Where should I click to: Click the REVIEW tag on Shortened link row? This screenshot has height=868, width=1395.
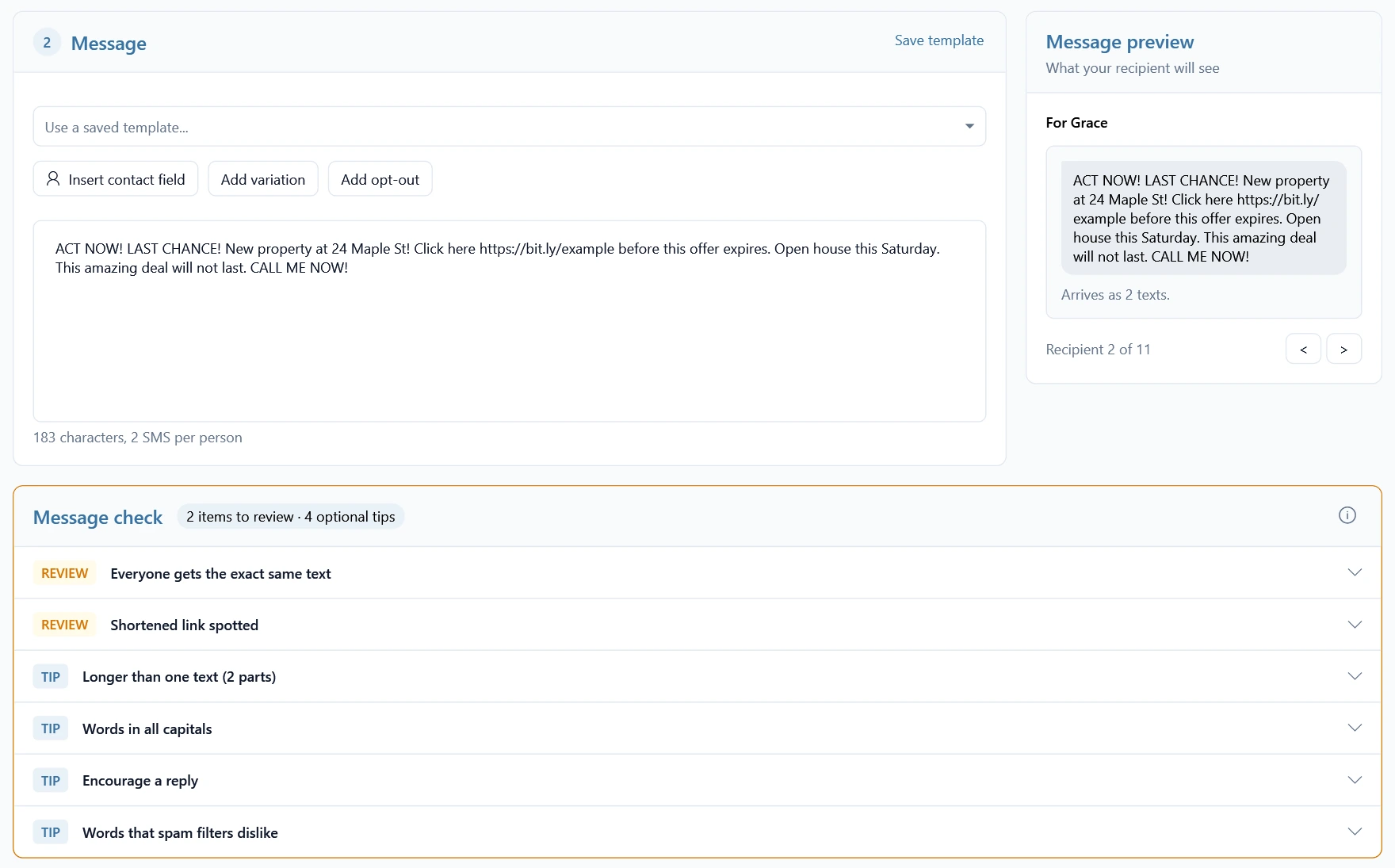click(64, 625)
